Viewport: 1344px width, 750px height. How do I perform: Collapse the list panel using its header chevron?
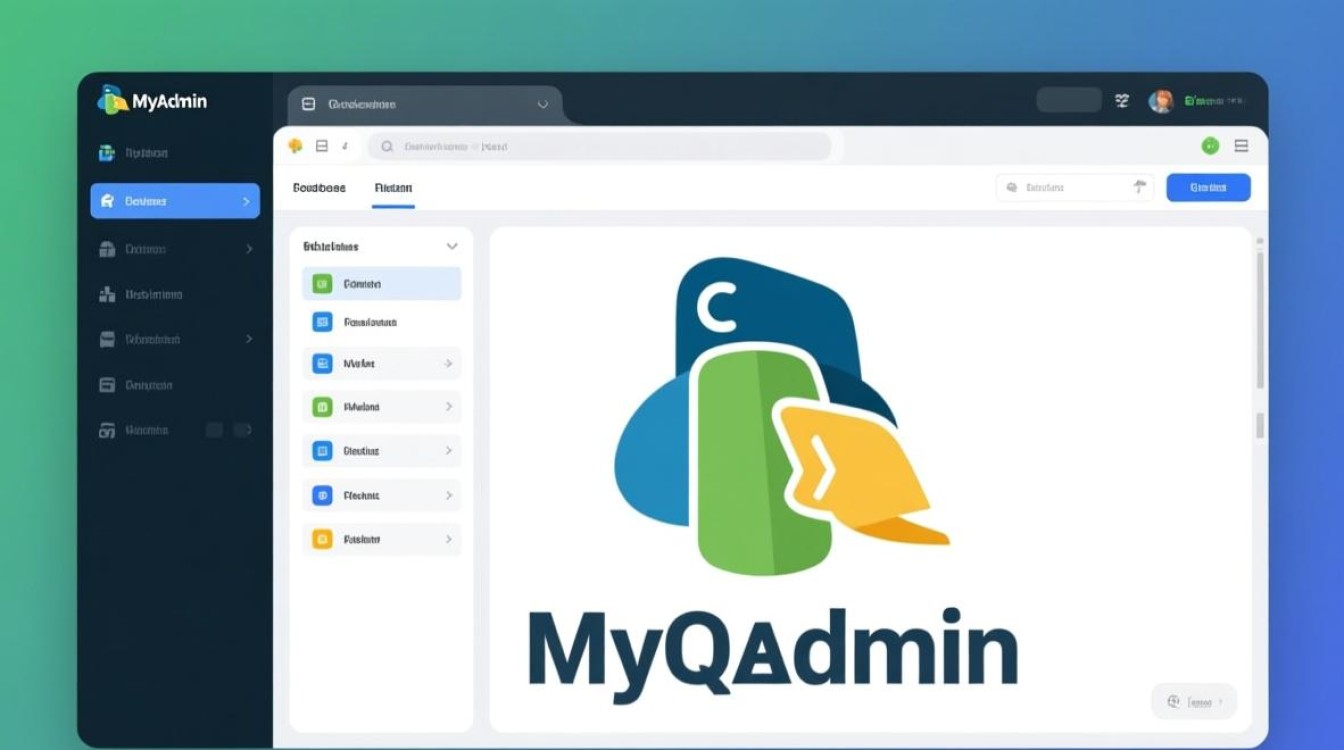click(x=451, y=246)
